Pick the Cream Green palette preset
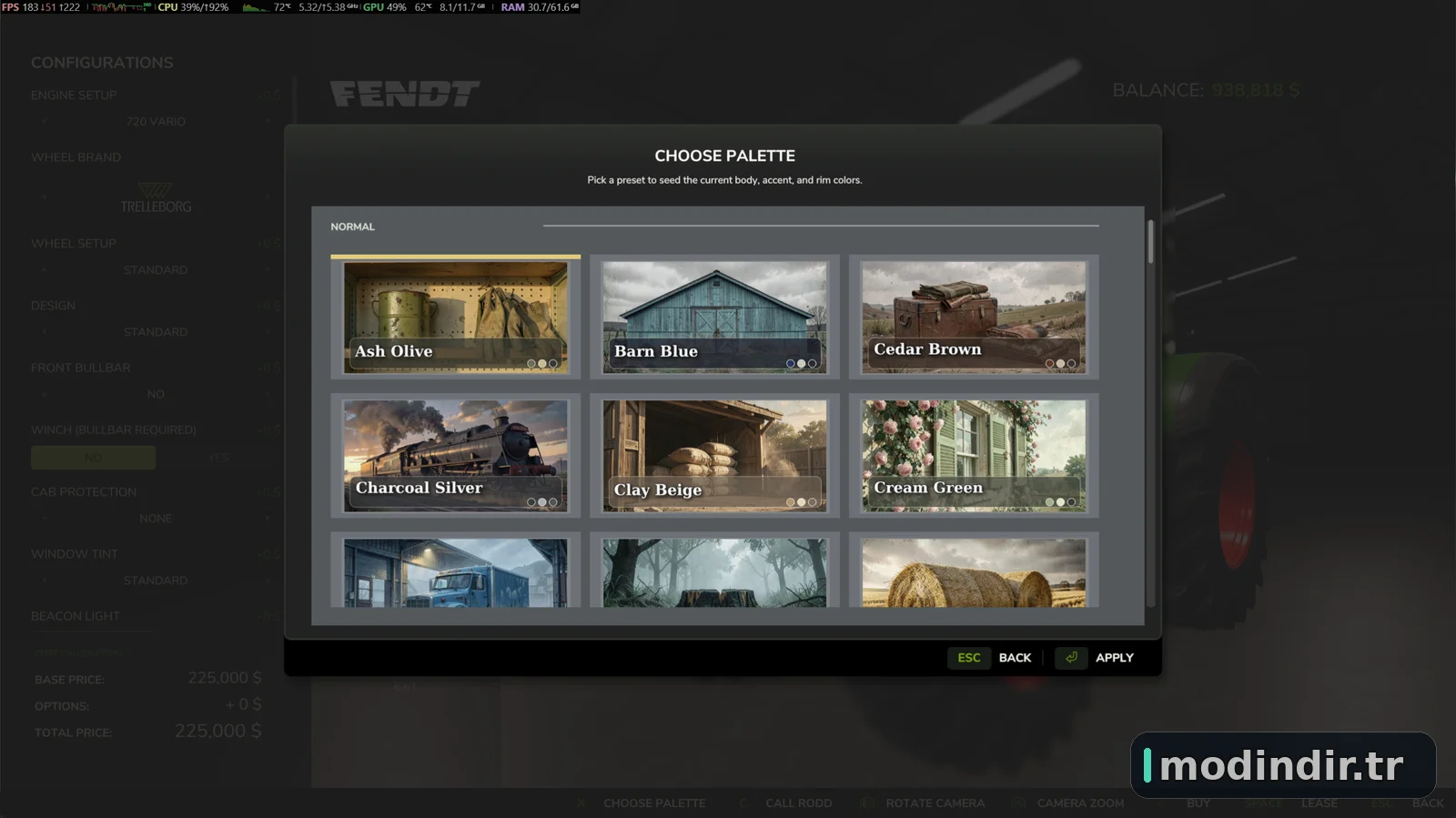The width and height of the screenshot is (1456, 818). click(974, 456)
